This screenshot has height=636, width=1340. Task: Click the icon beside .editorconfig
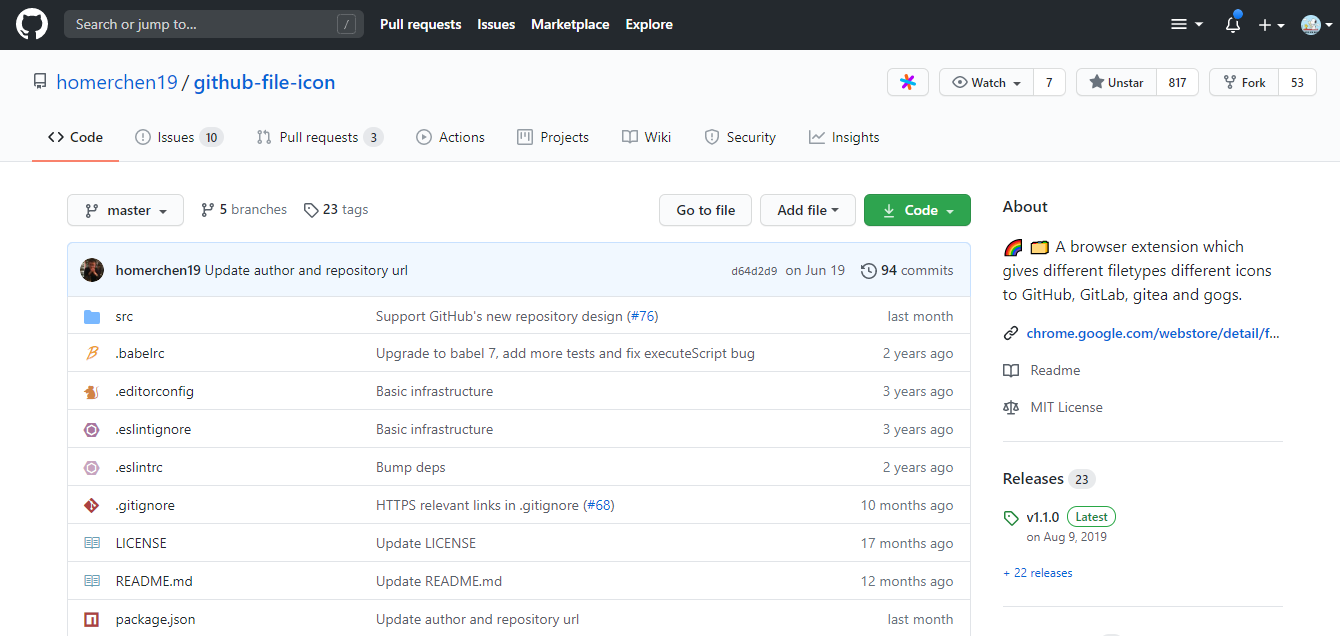[x=92, y=392]
